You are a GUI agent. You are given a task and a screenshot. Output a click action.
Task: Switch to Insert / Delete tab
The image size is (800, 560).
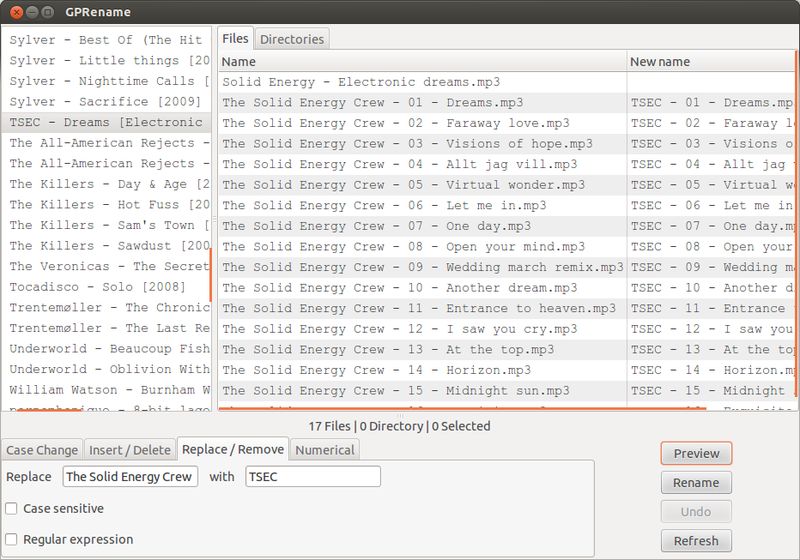click(130, 450)
